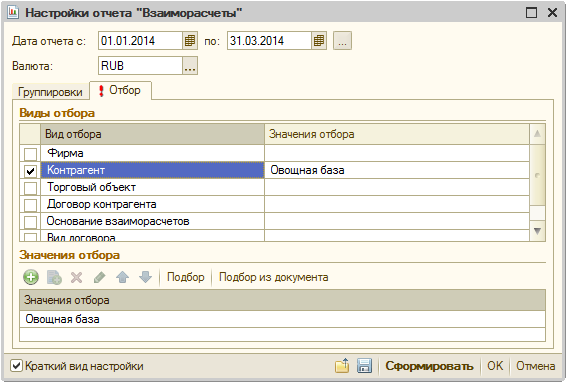
Task: Open the calendar for the start date
Action: pyautogui.click(x=190, y=41)
